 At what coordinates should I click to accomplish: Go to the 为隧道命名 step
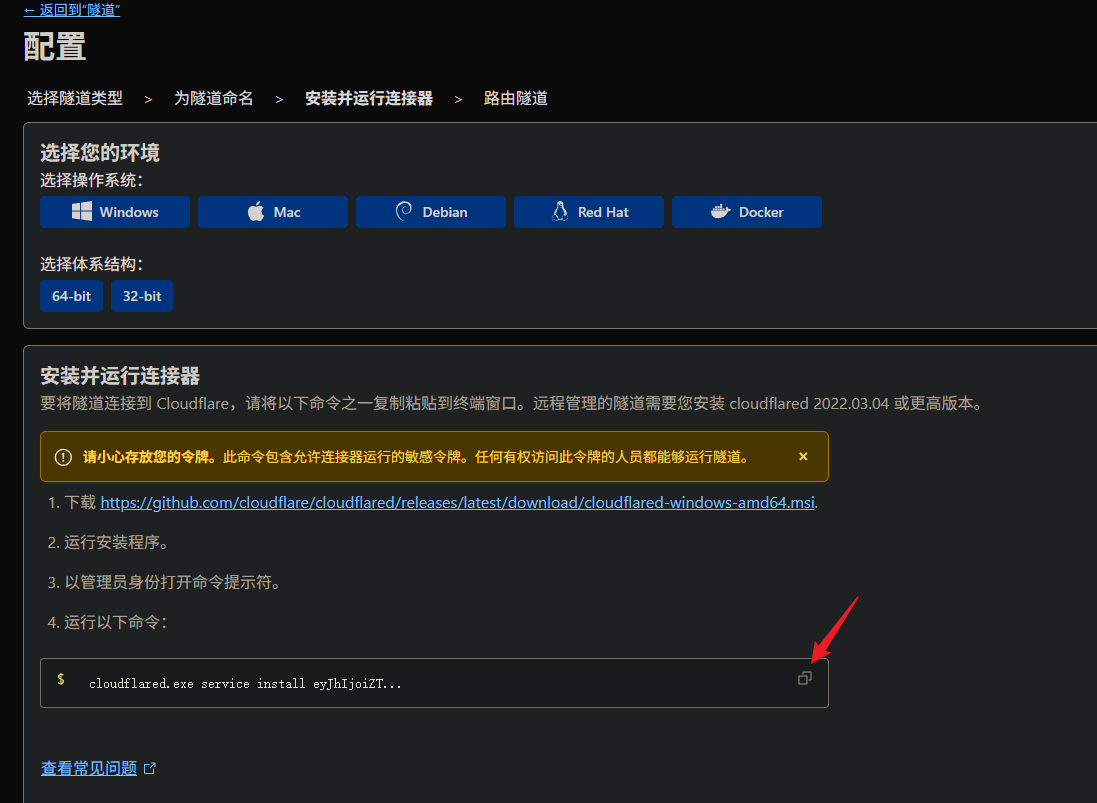[214, 98]
